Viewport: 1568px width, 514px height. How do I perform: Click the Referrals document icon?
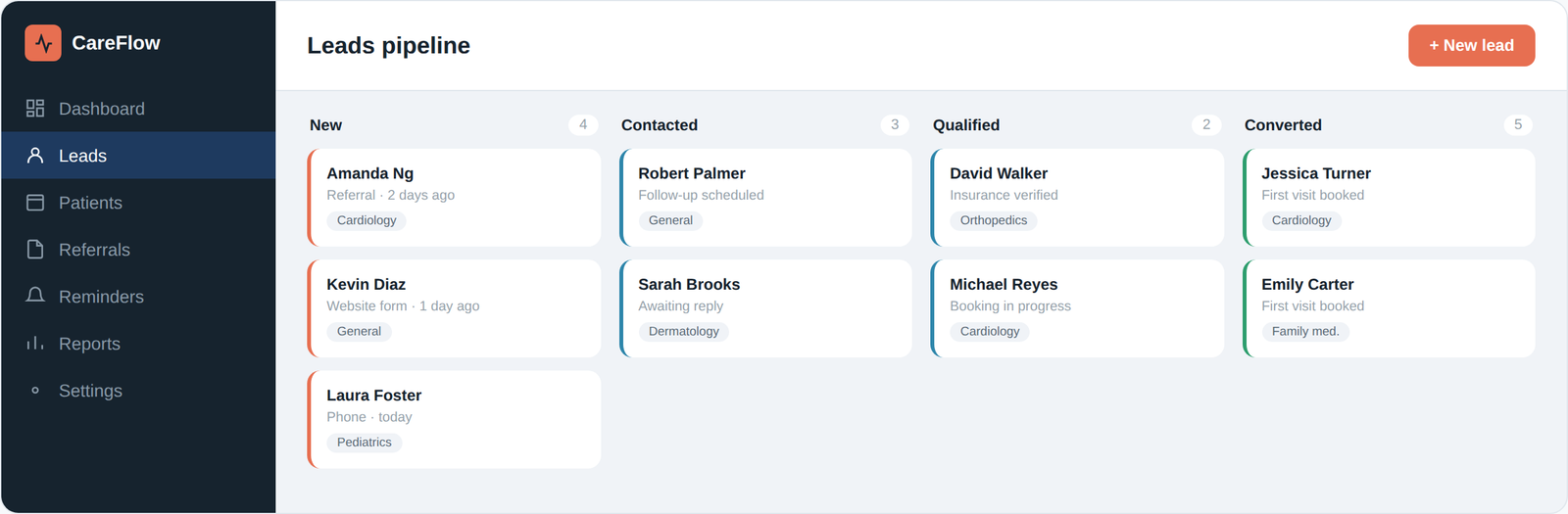point(35,250)
